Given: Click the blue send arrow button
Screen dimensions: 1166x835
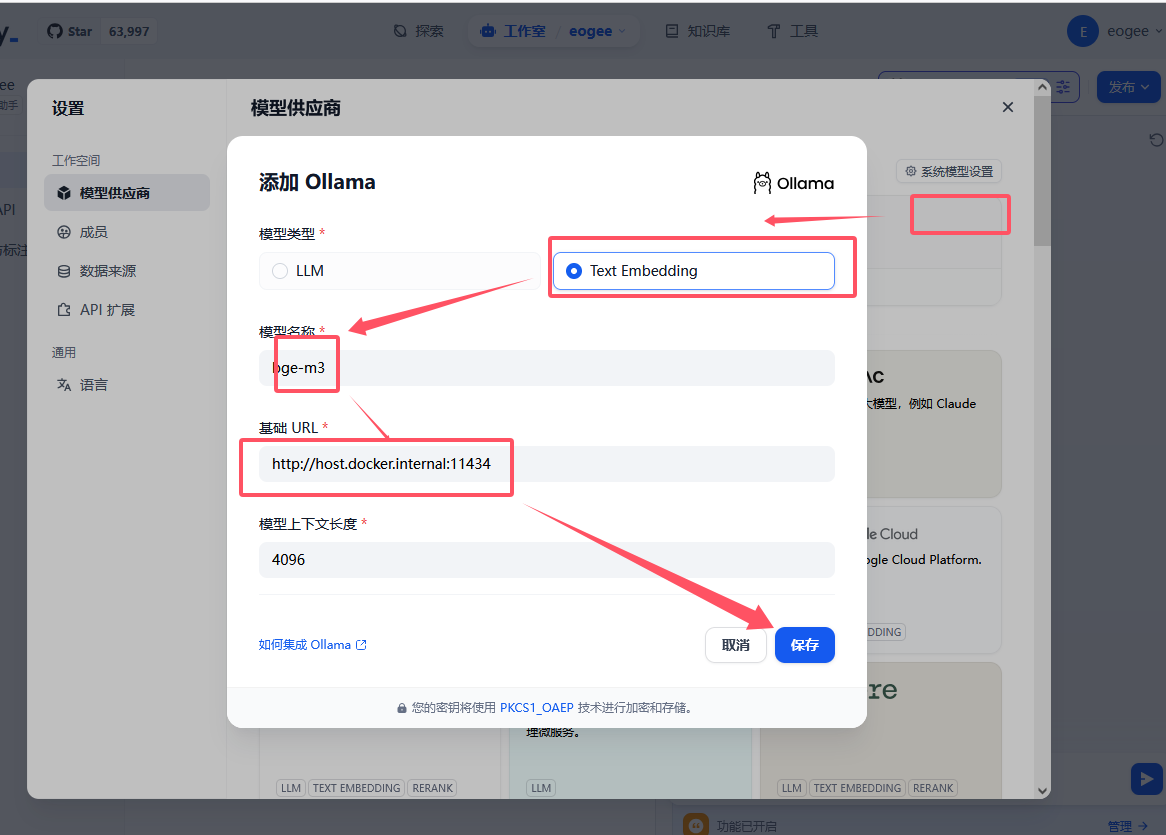Looking at the screenshot, I should [x=1147, y=779].
